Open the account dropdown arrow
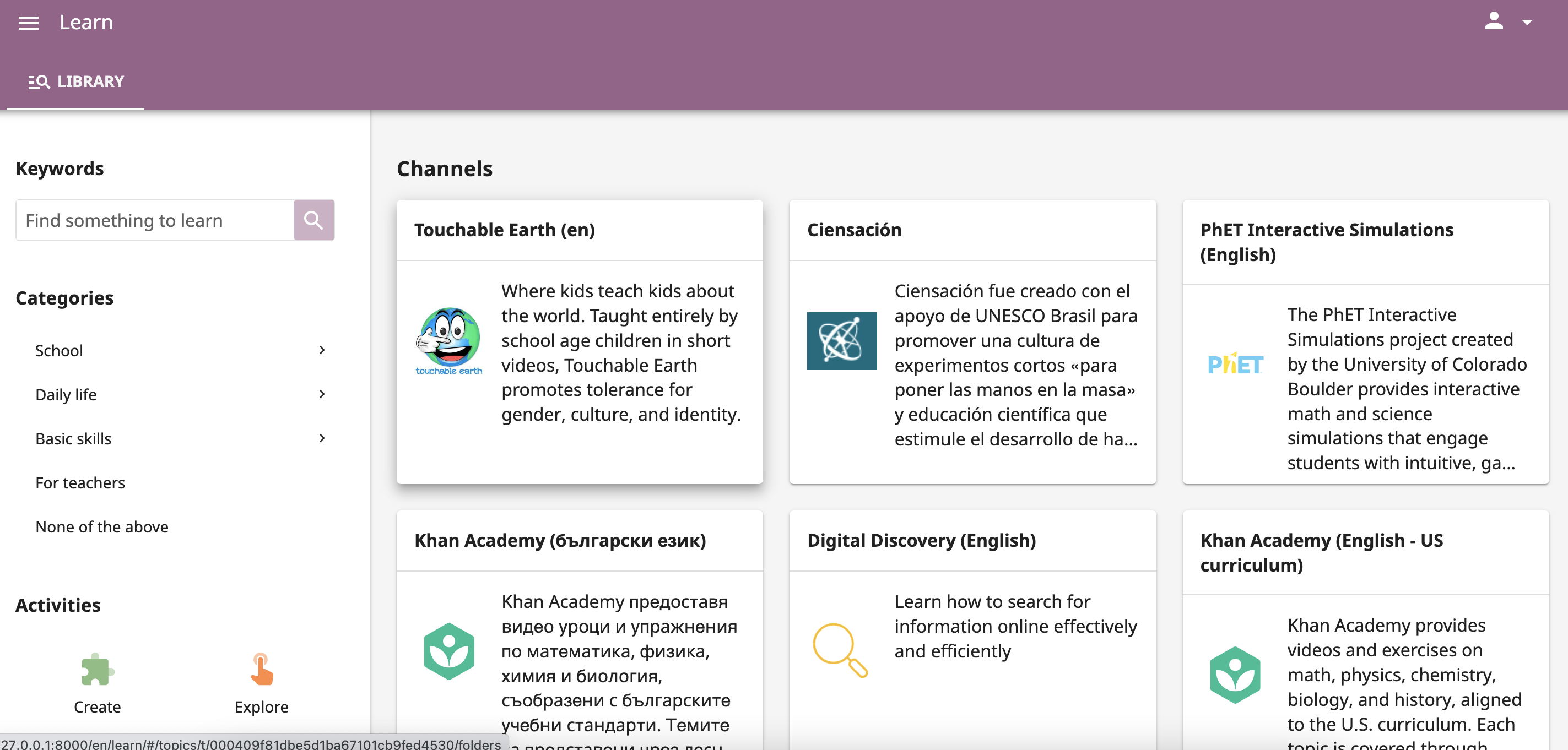This screenshot has height=750, width=1568. 1529,23
